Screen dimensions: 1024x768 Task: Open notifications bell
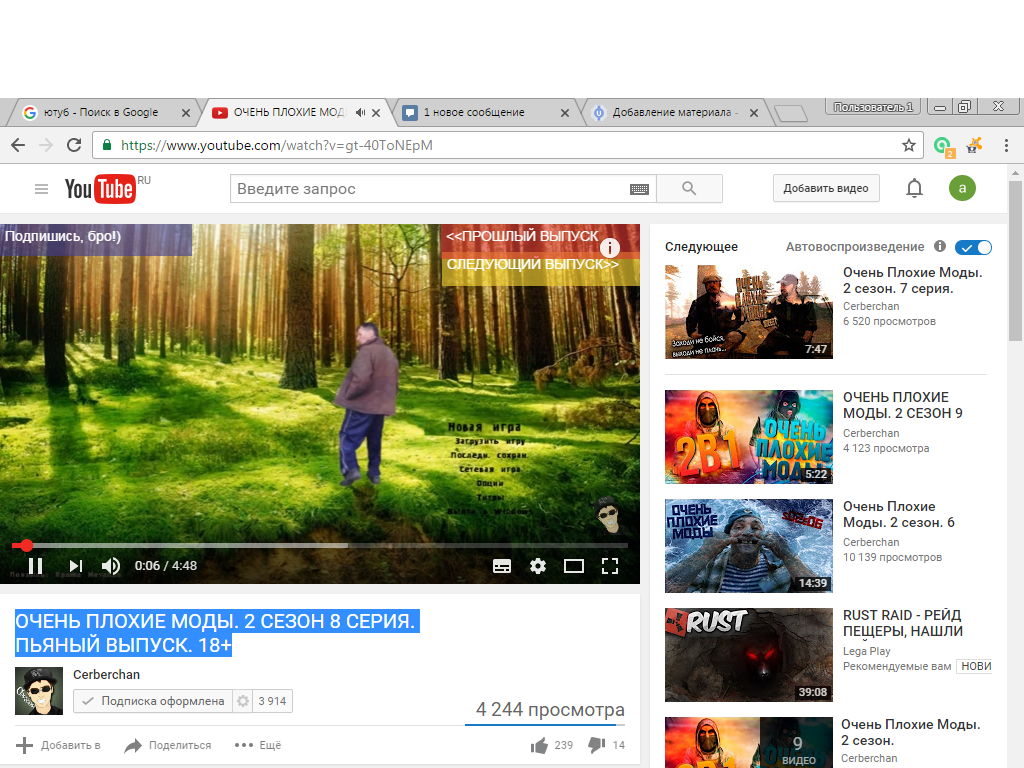(914, 188)
